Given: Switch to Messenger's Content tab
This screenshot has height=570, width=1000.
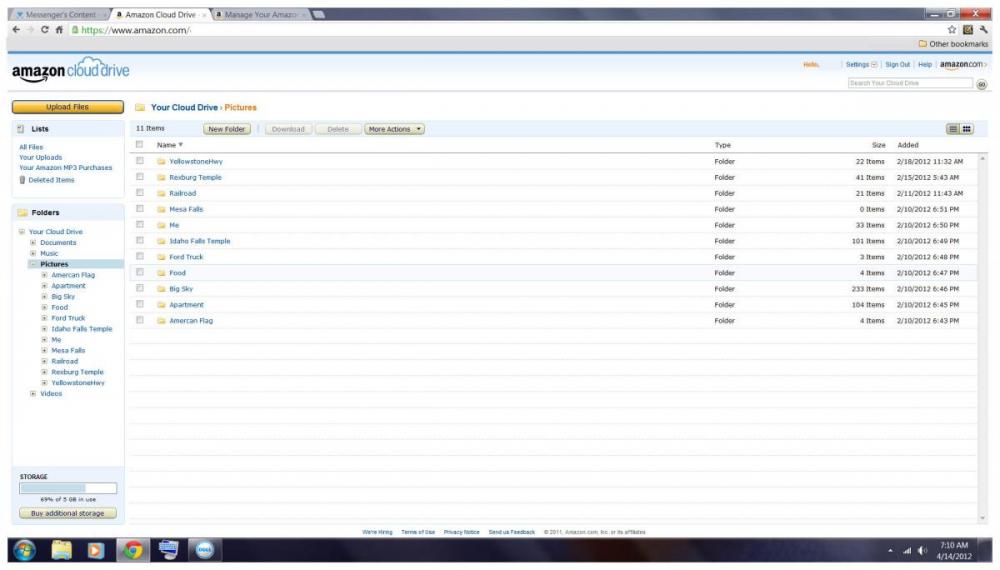Looking at the screenshot, I should pos(60,15).
